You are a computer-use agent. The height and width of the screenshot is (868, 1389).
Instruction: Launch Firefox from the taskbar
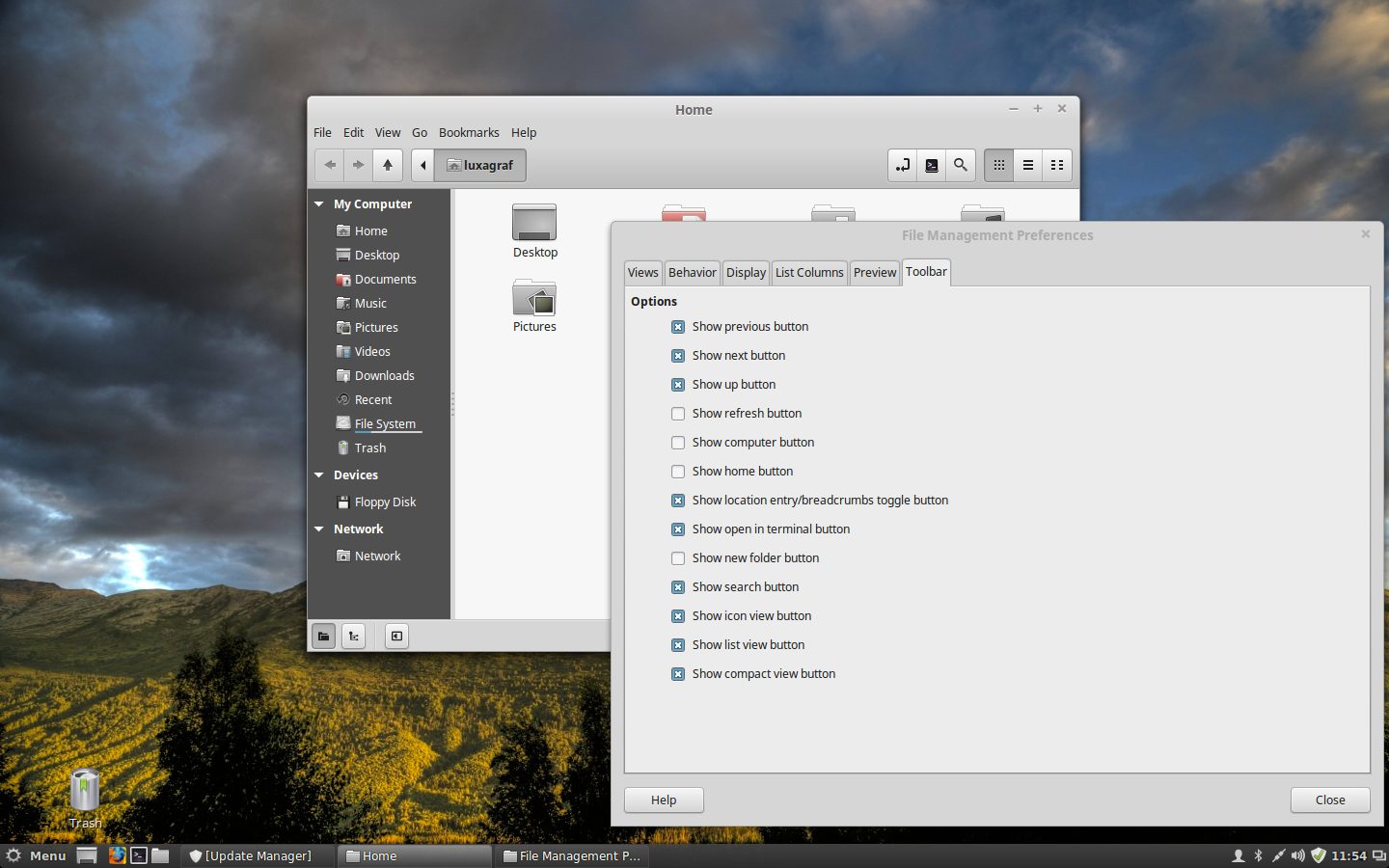click(x=118, y=855)
